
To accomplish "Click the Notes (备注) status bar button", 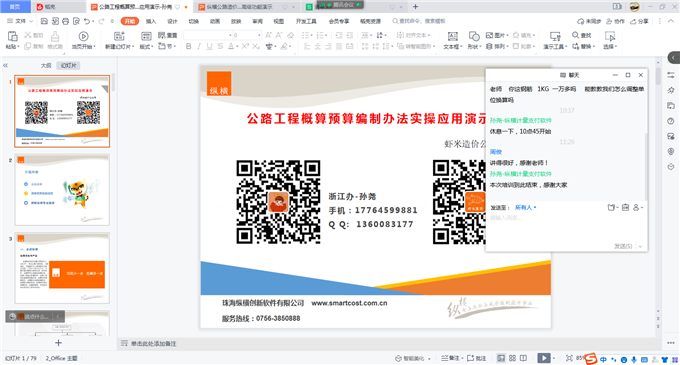I will [x=451, y=358].
